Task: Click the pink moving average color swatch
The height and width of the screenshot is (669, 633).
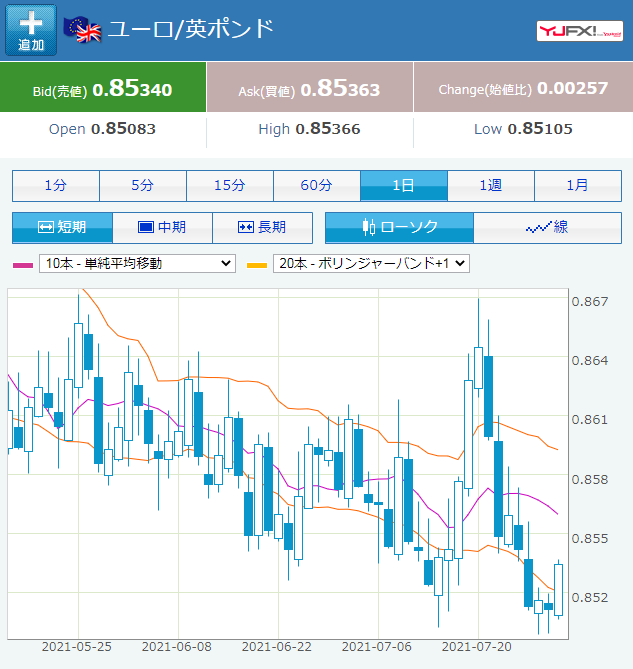Action: pos(23,265)
